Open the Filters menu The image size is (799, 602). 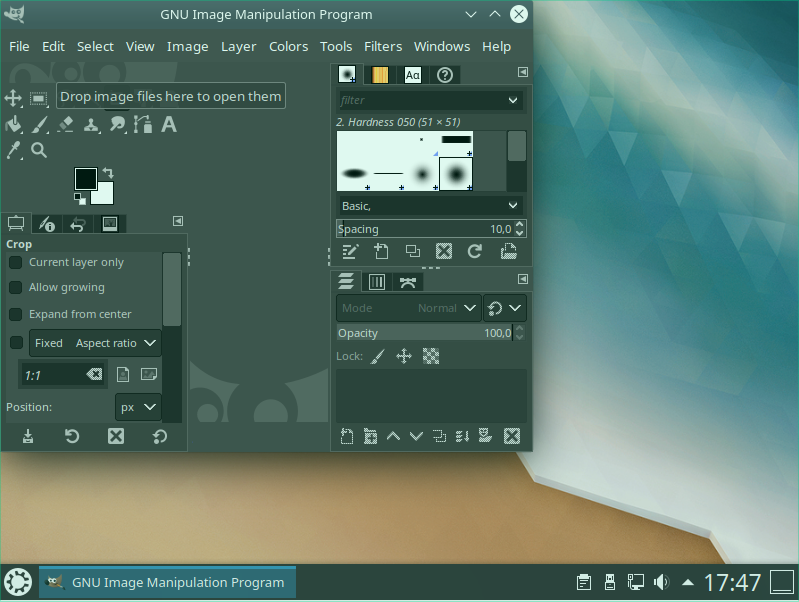tap(383, 47)
